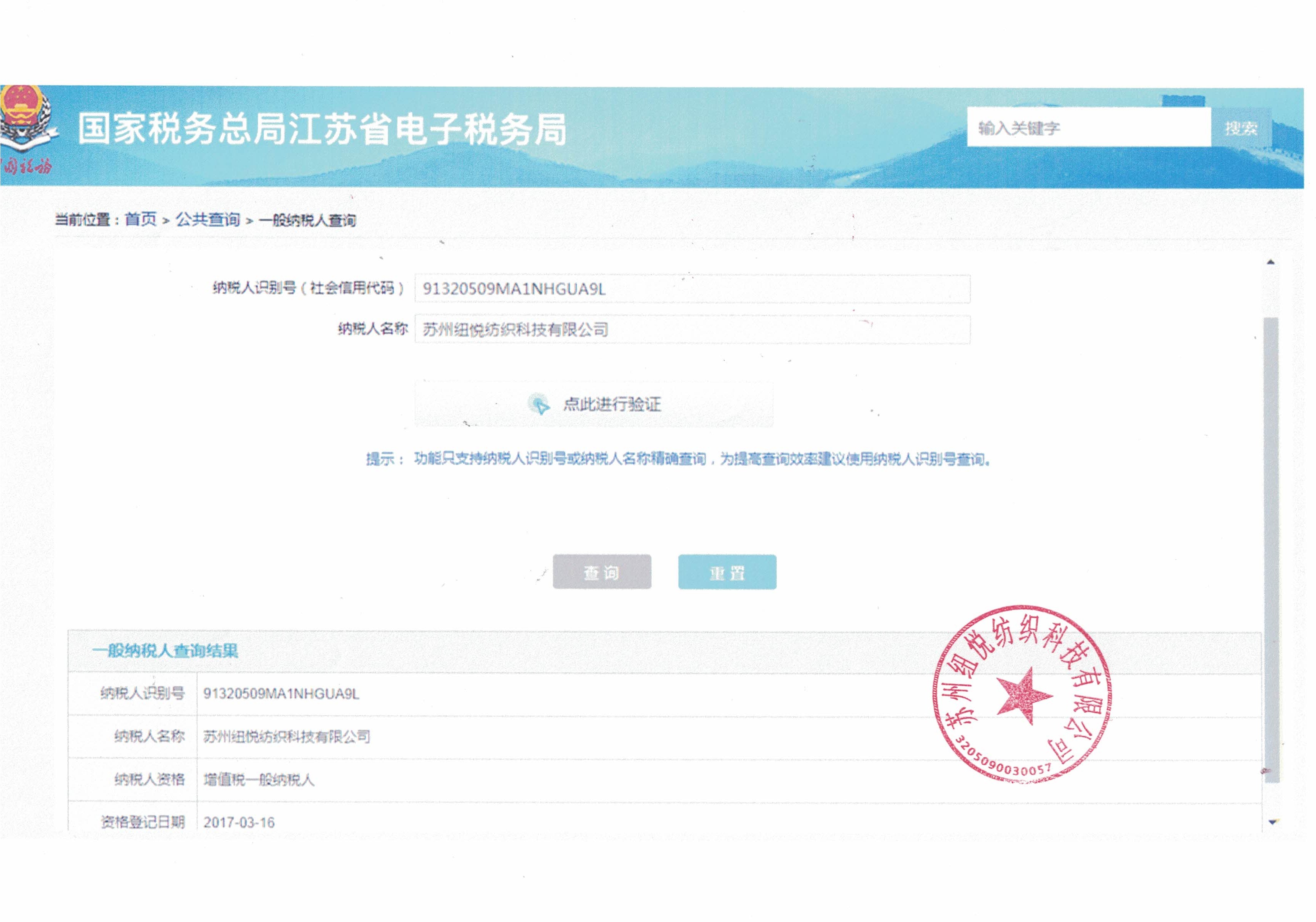The height and width of the screenshot is (922, 1316).
Task: Click the 国家税务总局江苏省电子税务局 site title
Action: tap(322, 129)
